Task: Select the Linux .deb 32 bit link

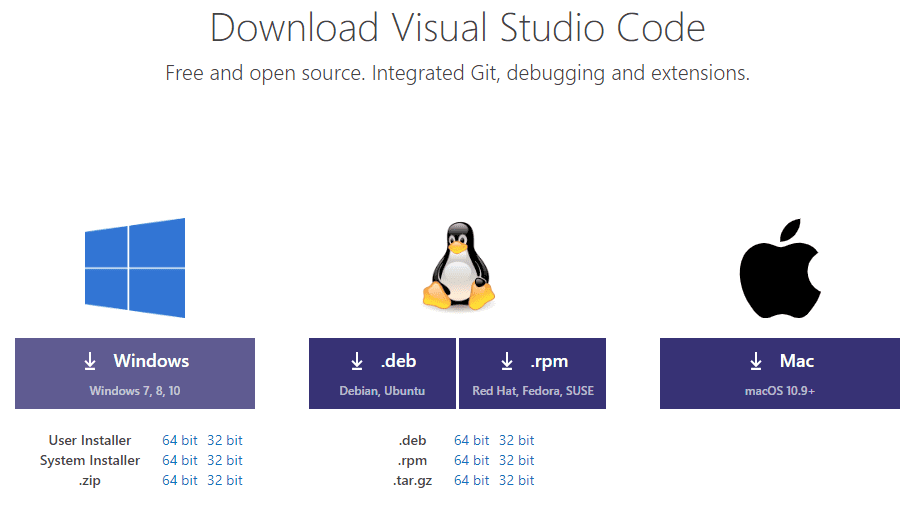Action: coord(517,440)
